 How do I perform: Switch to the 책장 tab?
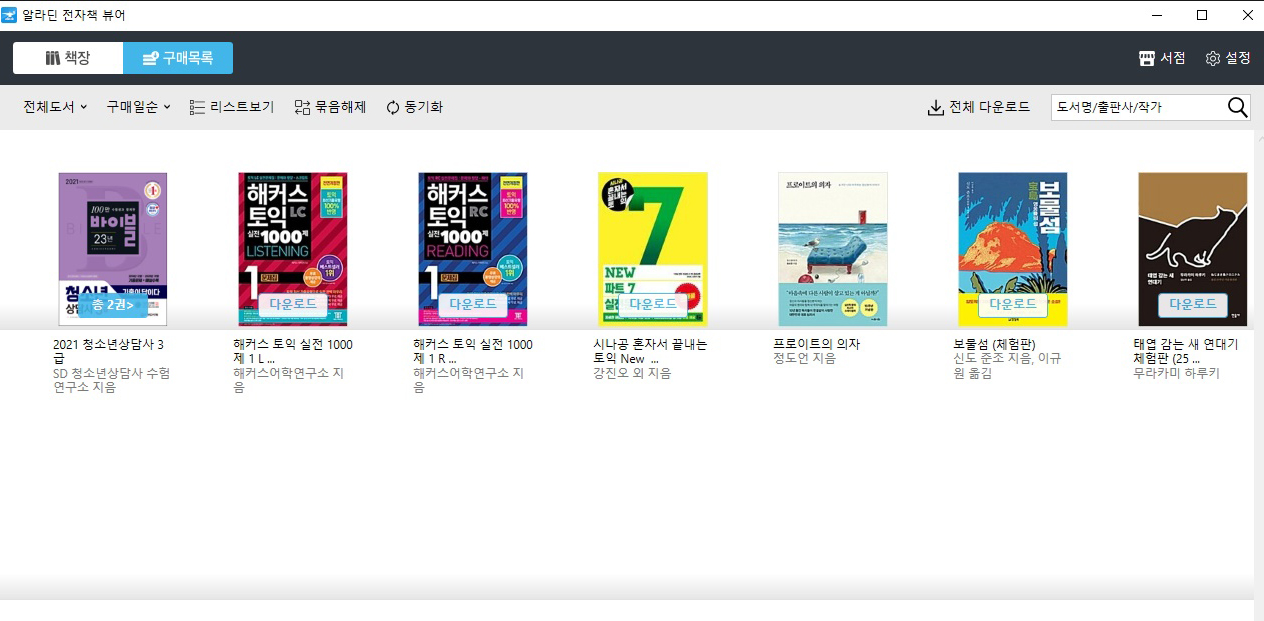[x=68, y=58]
